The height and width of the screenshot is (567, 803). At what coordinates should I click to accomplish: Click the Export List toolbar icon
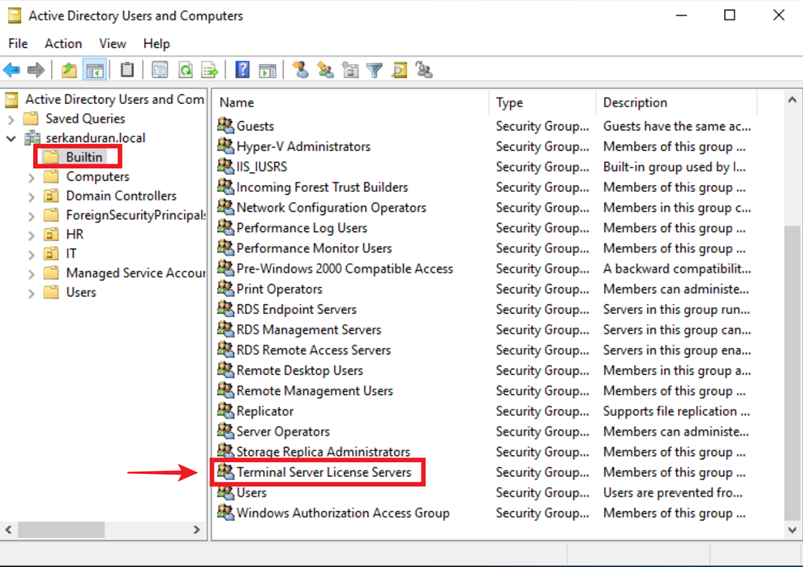pyautogui.click(x=209, y=70)
